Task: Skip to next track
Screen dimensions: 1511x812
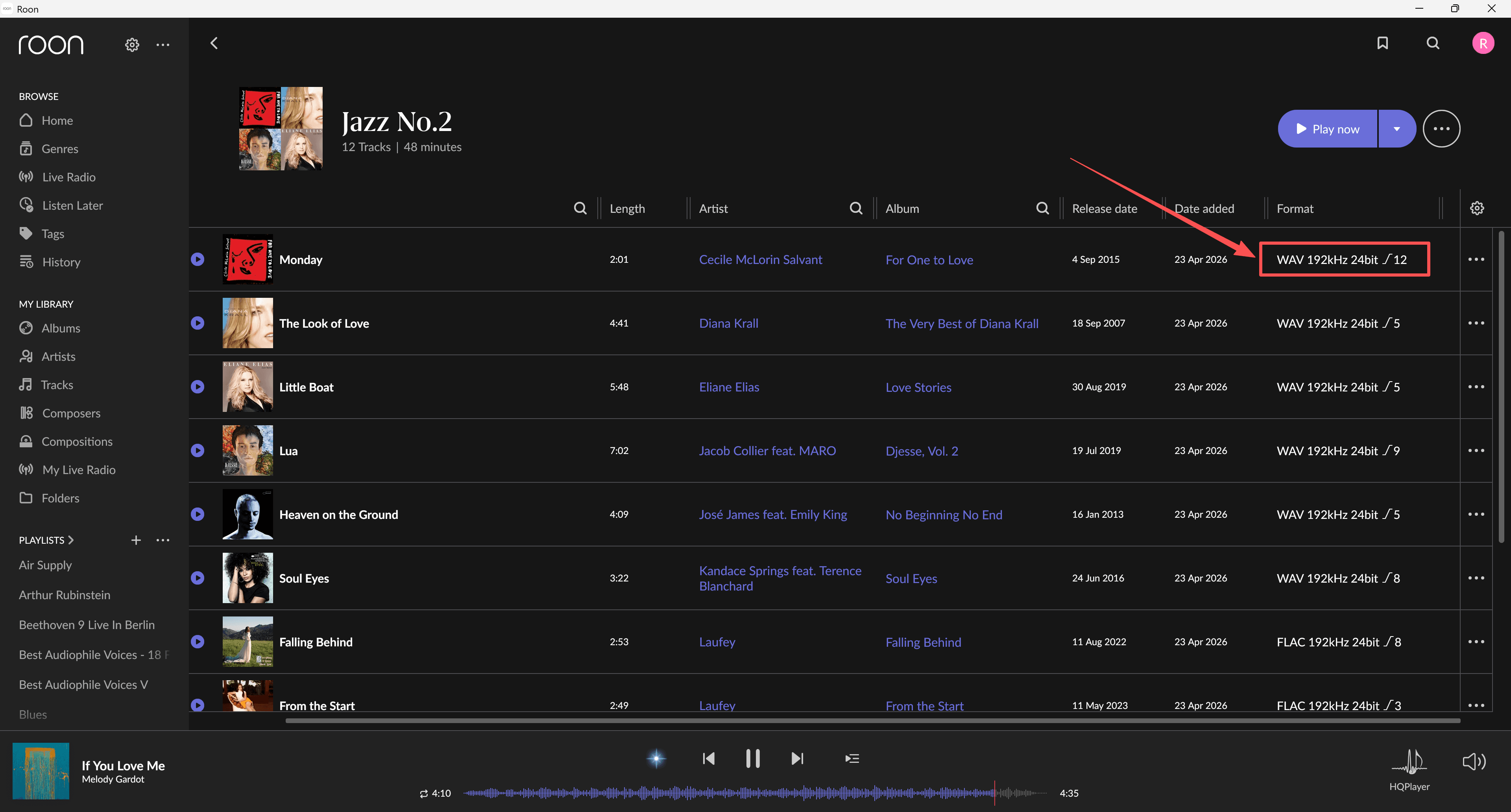Action: 797,758
